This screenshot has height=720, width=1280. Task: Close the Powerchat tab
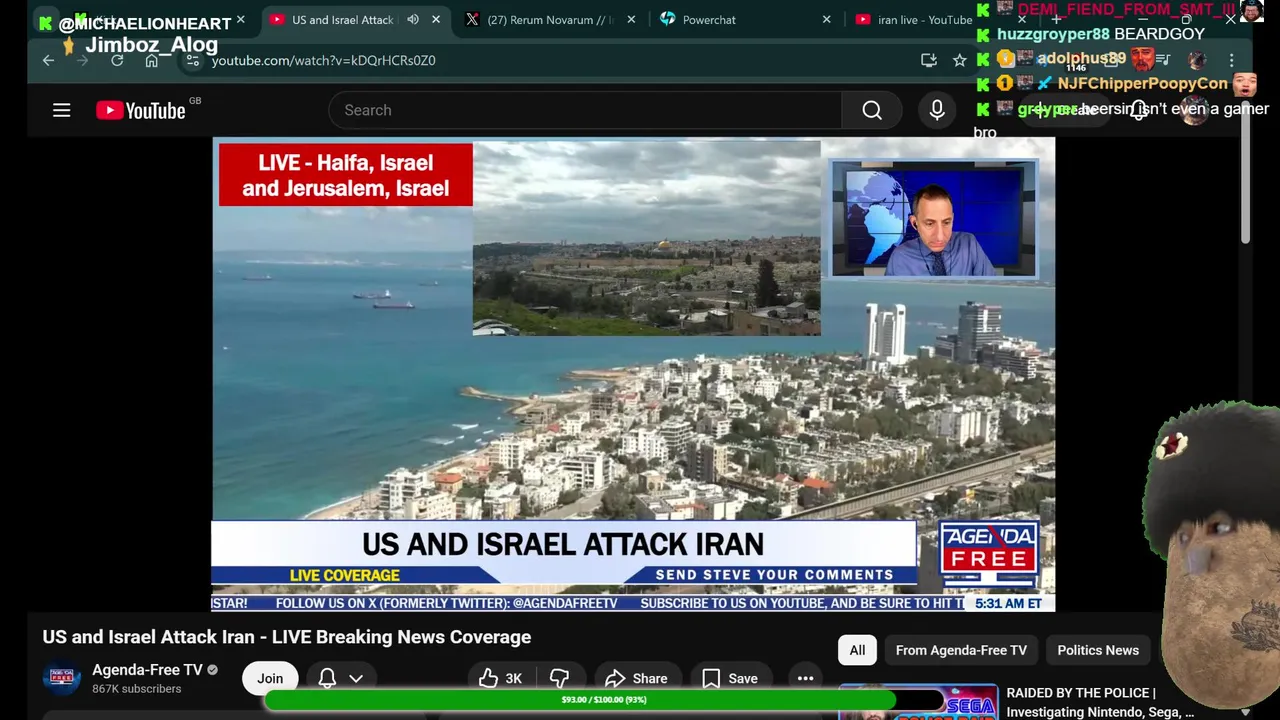(x=827, y=19)
